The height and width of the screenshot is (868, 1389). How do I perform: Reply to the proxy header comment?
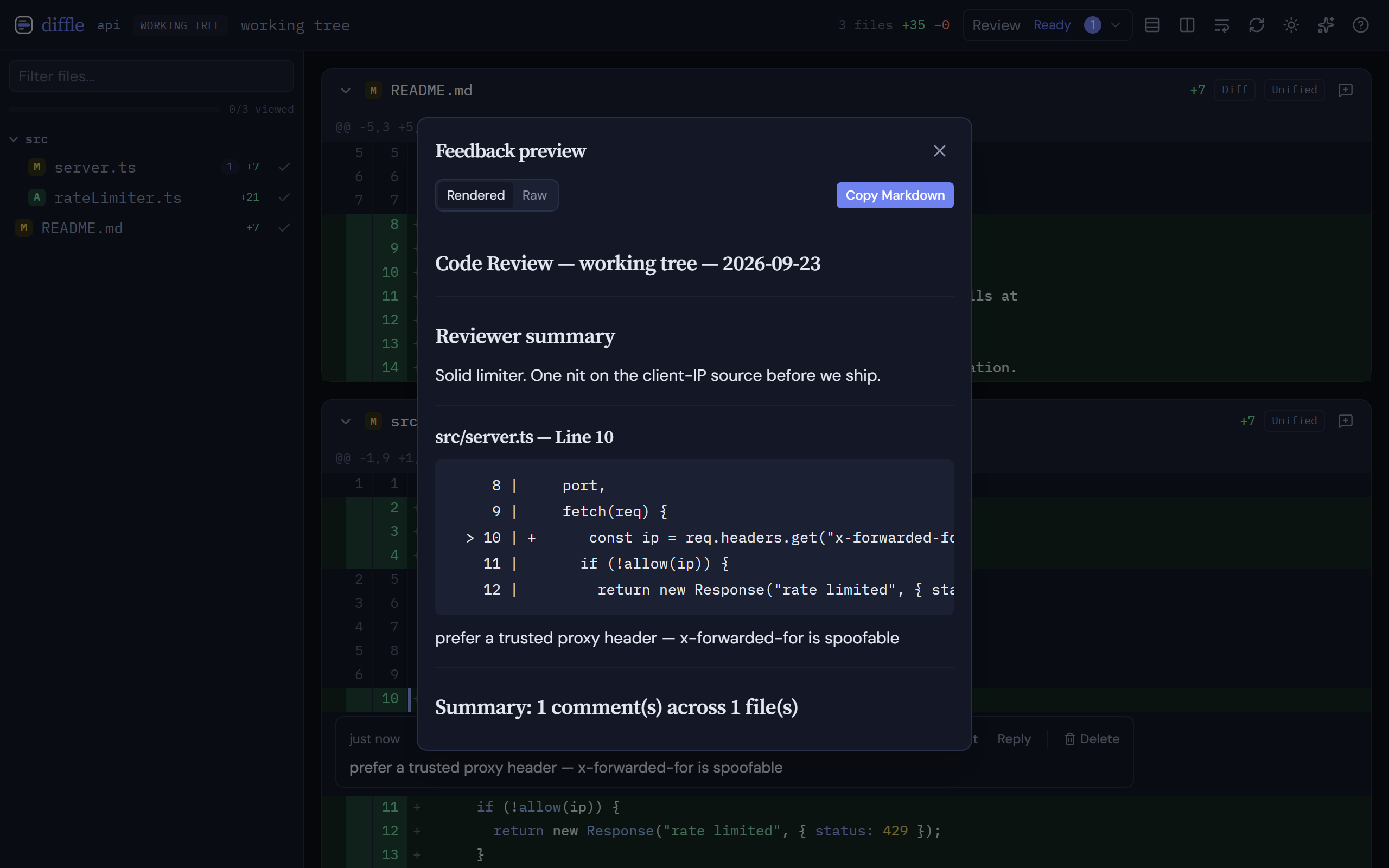tap(1014, 739)
